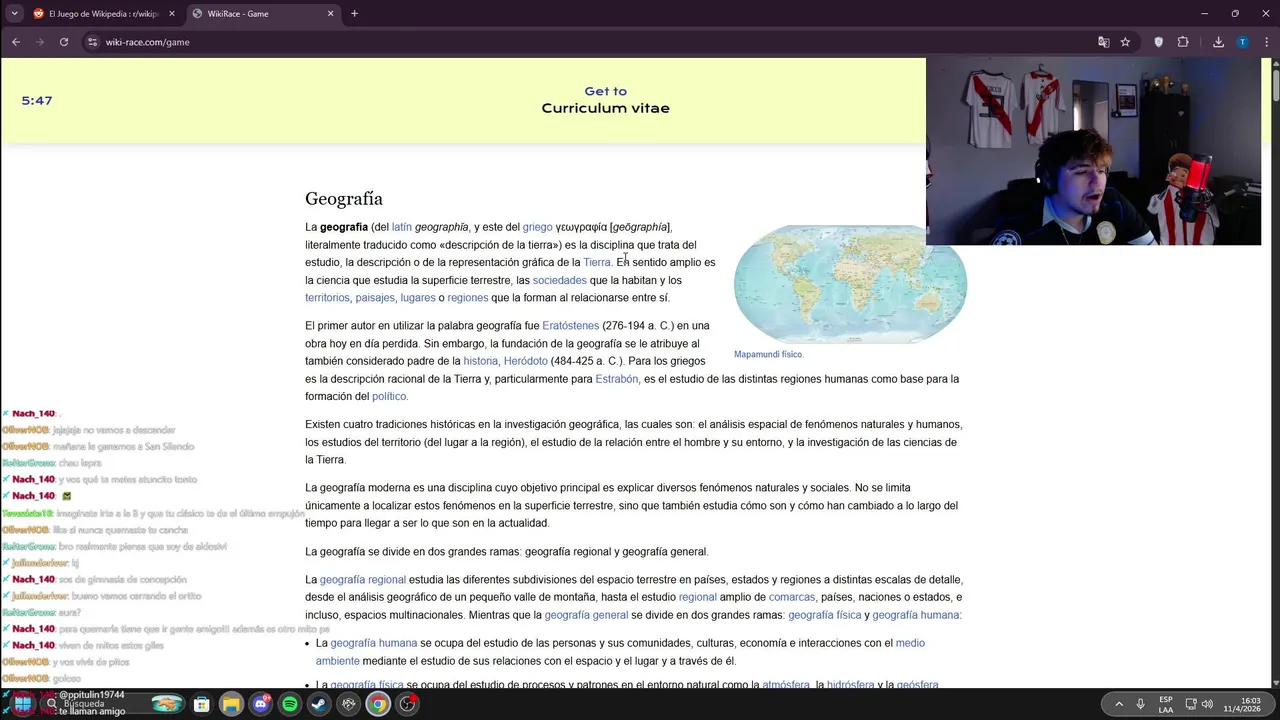
Task: Open the 'atmósfera' link
Action: (x=785, y=685)
